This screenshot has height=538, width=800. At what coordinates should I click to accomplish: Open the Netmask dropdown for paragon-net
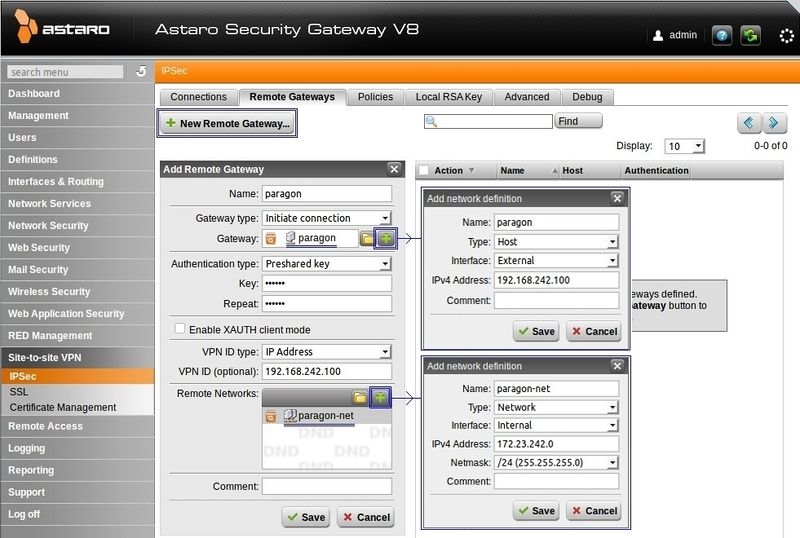pos(557,462)
